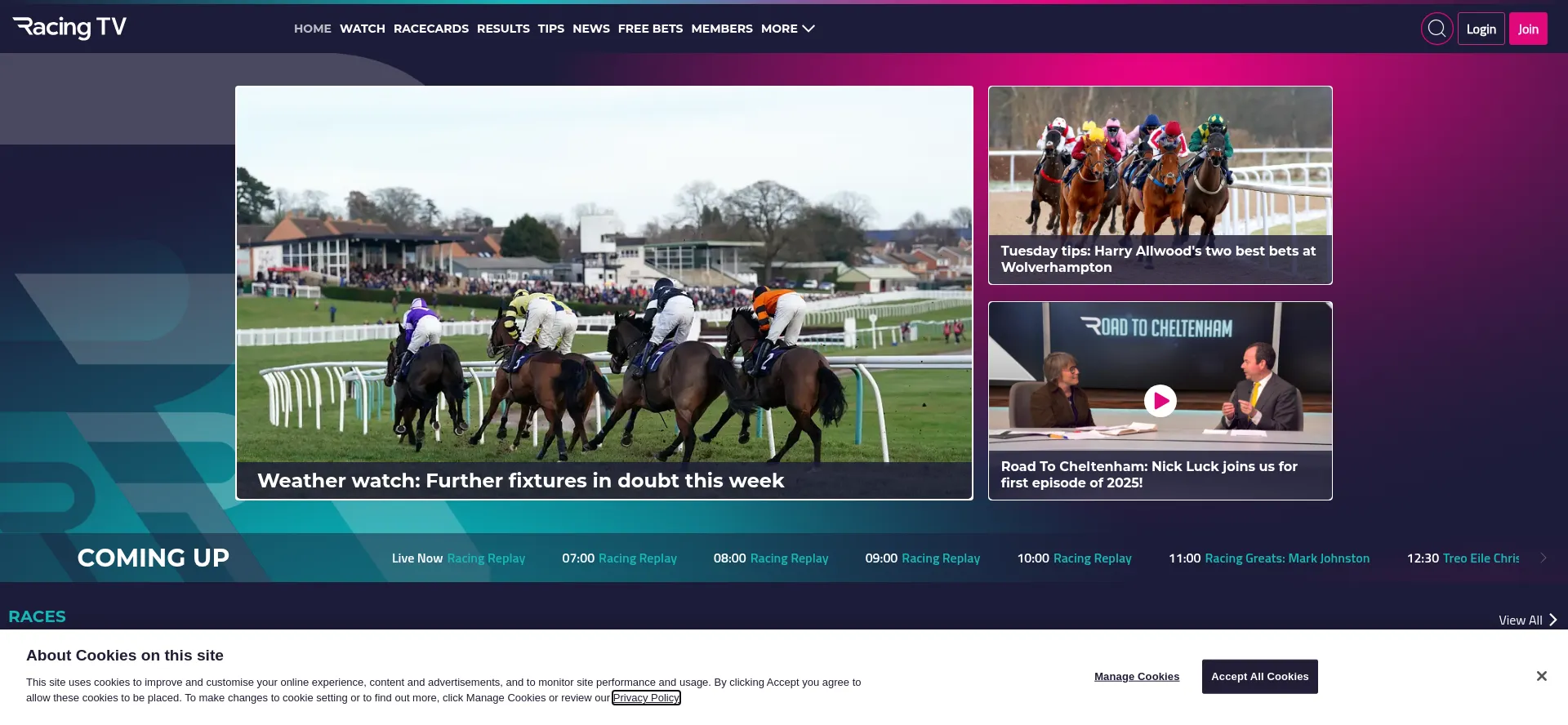Select the 07:00 Racing Replay listing

coord(619,558)
